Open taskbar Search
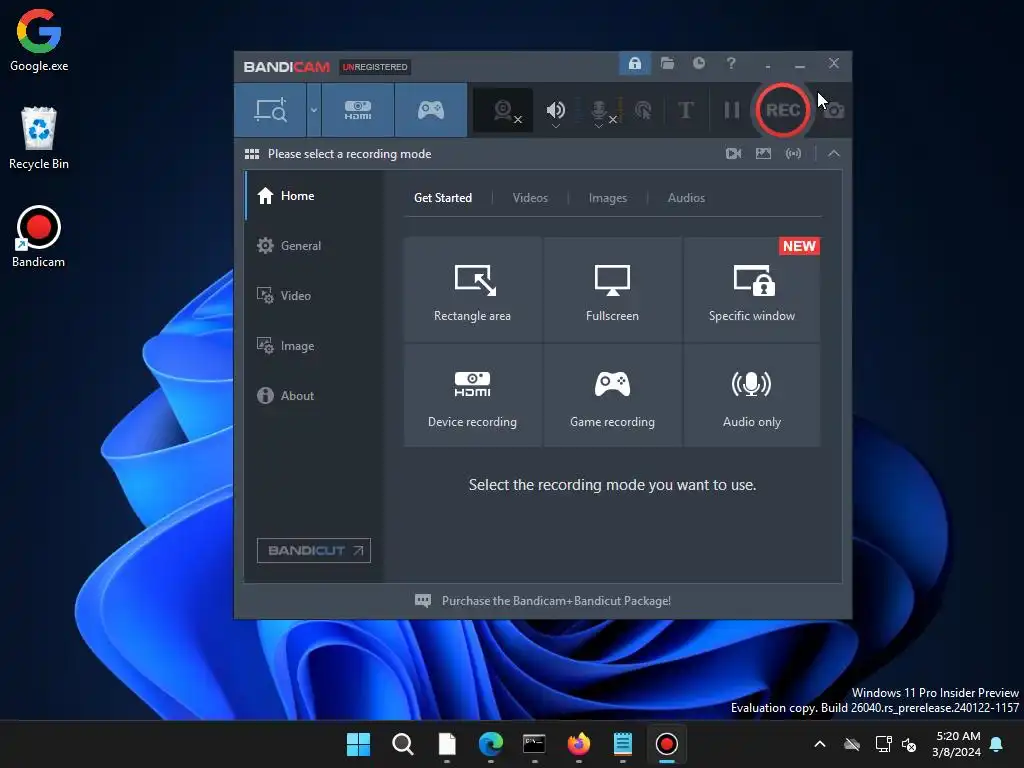Viewport: 1024px width, 768px height. tap(402, 744)
